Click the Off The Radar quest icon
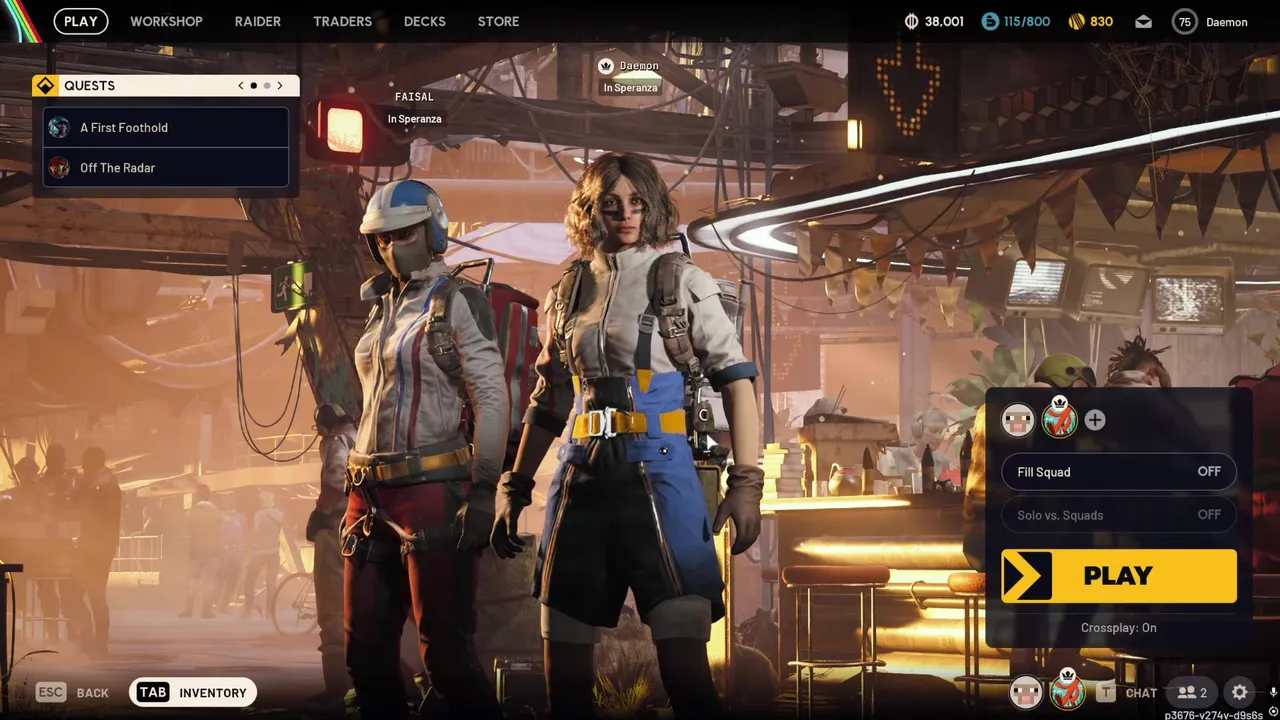The width and height of the screenshot is (1280, 720). tap(60, 168)
